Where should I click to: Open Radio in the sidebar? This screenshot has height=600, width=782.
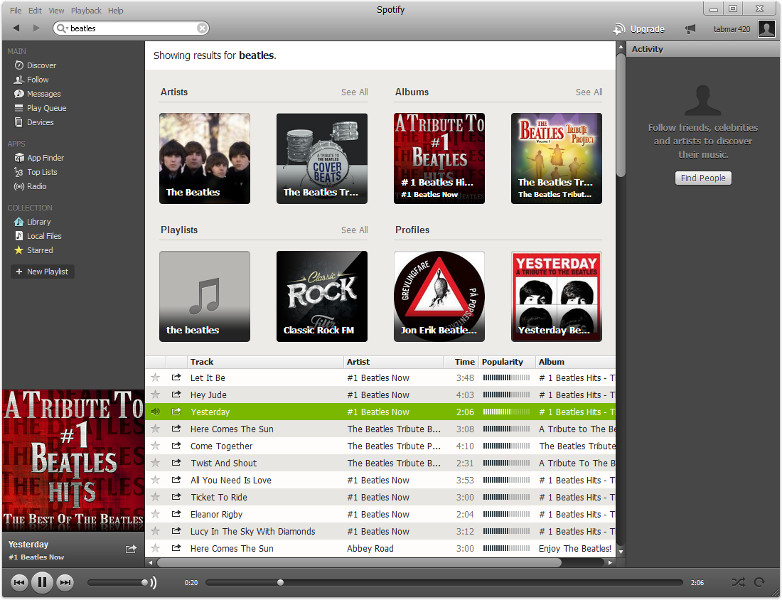30,187
